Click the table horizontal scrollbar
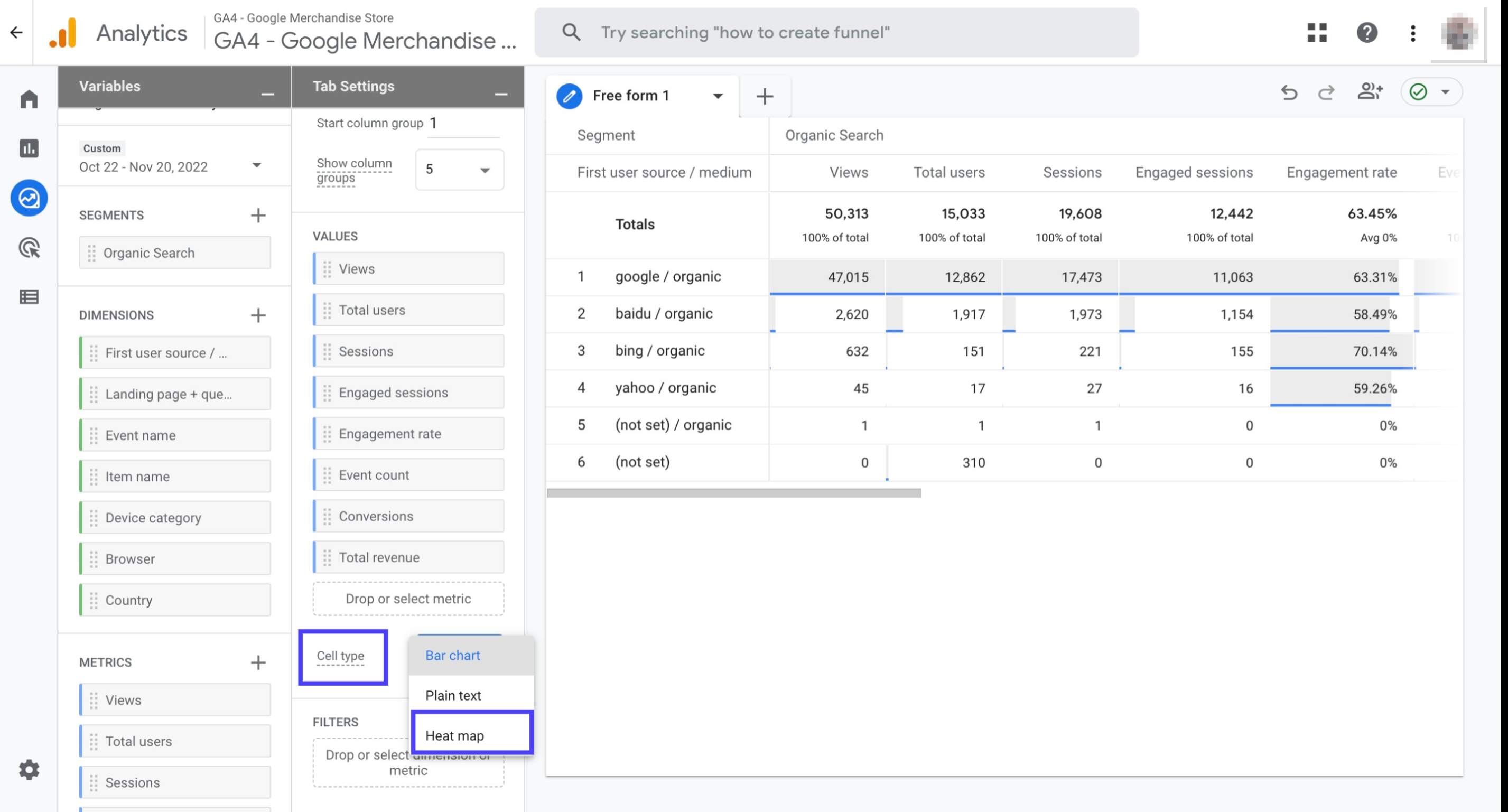The height and width of the screenshot is (812, 1508). (733, 493)
